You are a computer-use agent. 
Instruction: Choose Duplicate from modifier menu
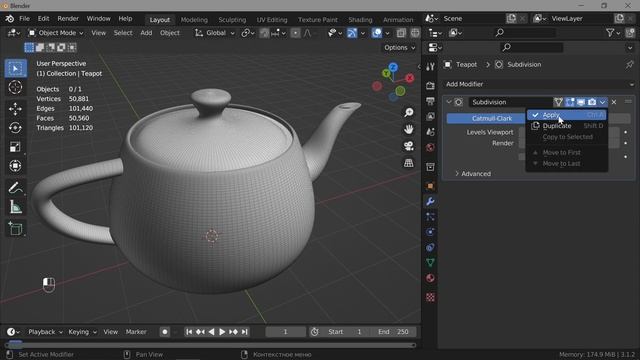[567, 126]
